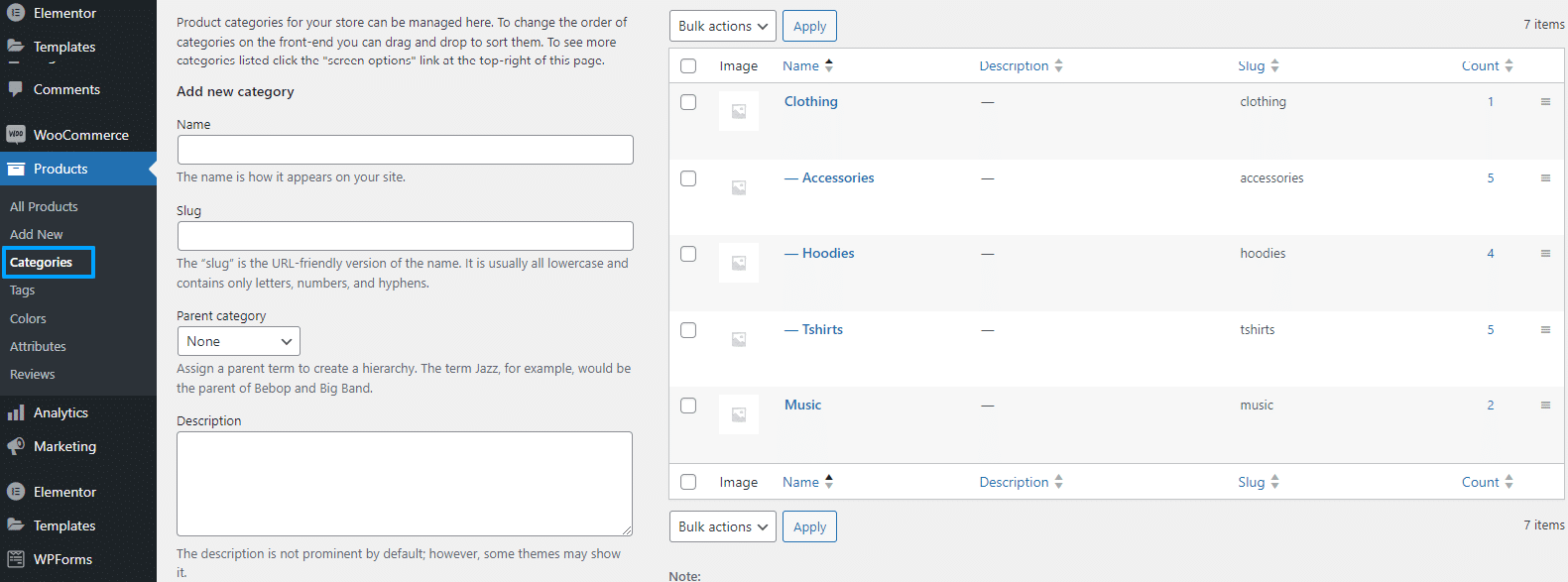Image resolution: width=1568 pixels, height=582 pixels.
Task: Click the drag handle on the Music row
Action: (1545, 405)
